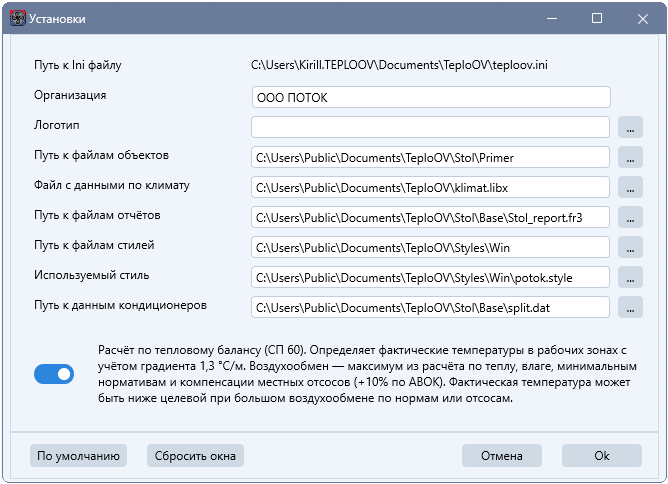Browse for Путь к данным кондиционеров
This screenshot has height=484, width=668.
pos(630,308)
